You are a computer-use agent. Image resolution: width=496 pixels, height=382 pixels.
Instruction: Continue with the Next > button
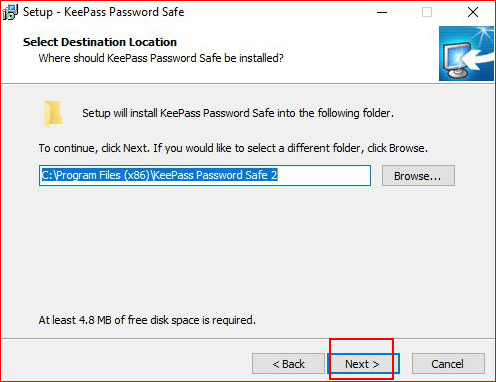pos(363,364)
